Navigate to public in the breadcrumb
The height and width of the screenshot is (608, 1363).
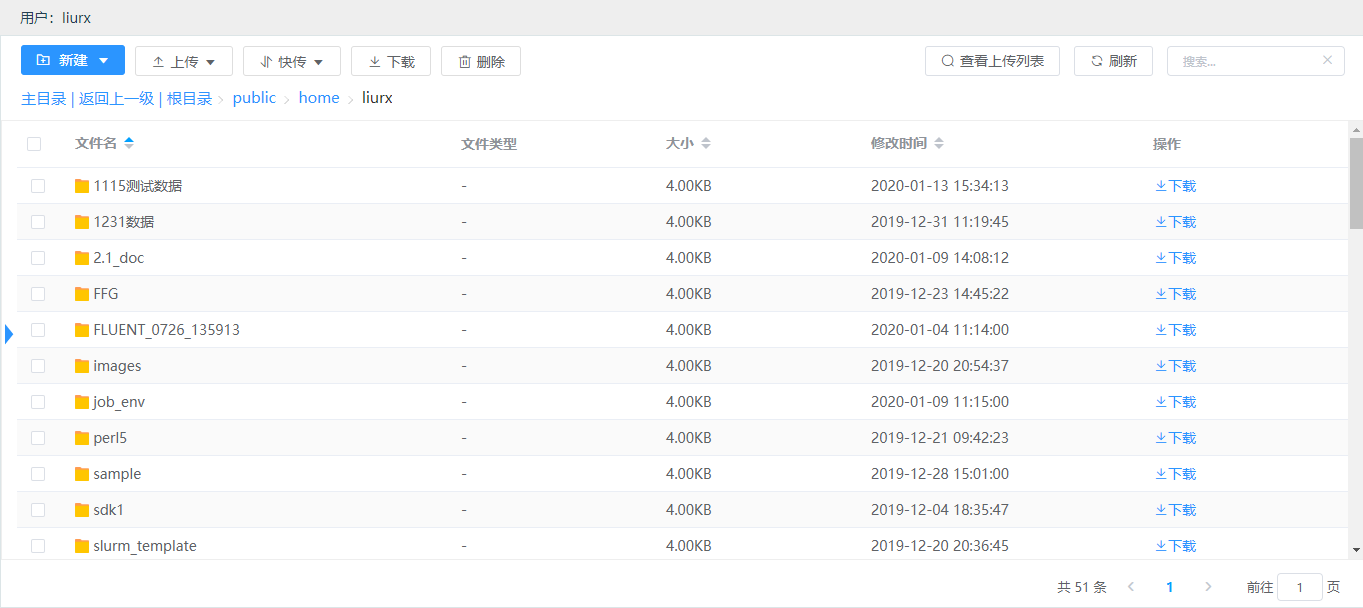(254, 98)
